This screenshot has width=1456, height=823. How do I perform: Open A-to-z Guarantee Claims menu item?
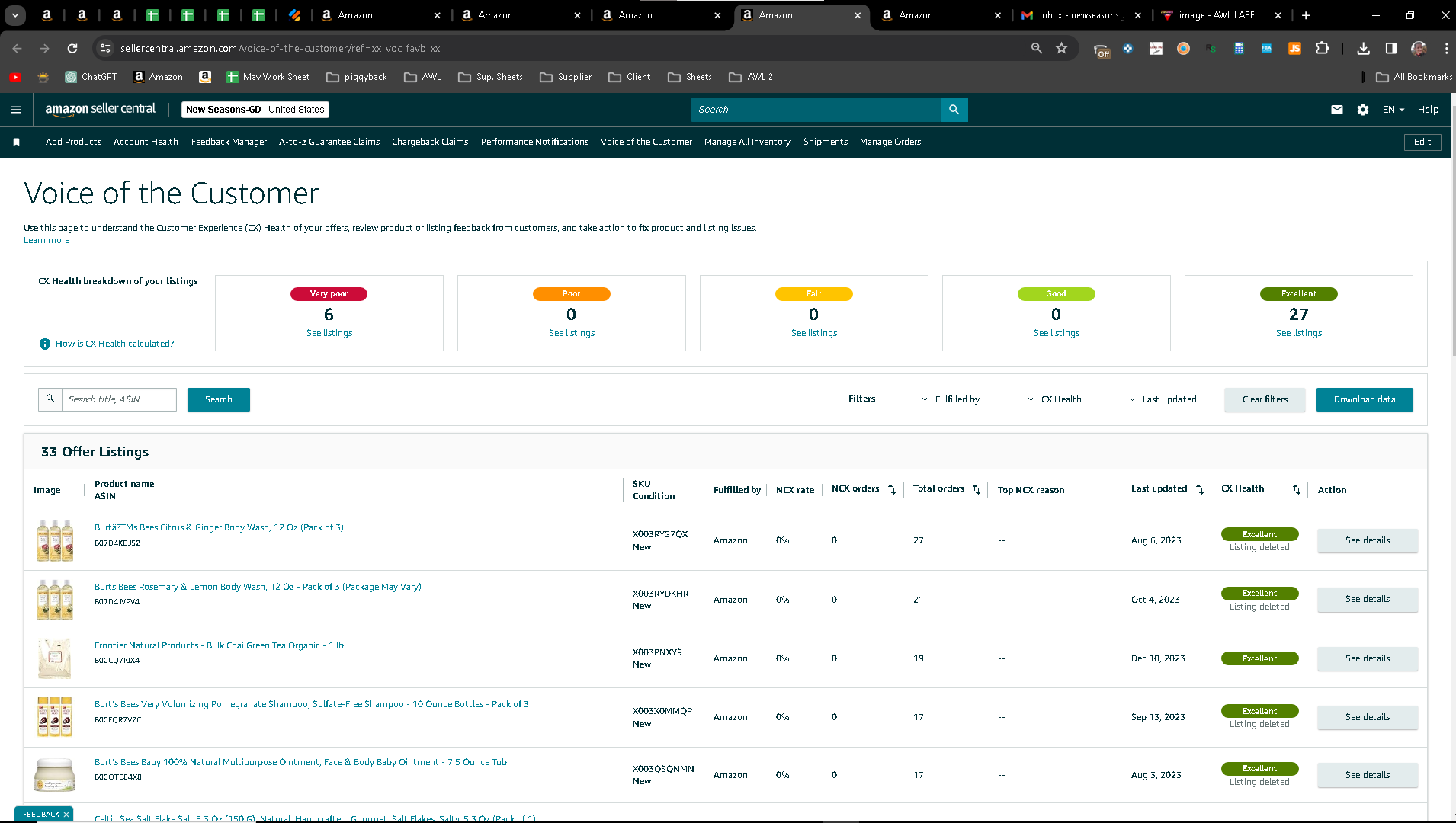[x=329, y=142]
